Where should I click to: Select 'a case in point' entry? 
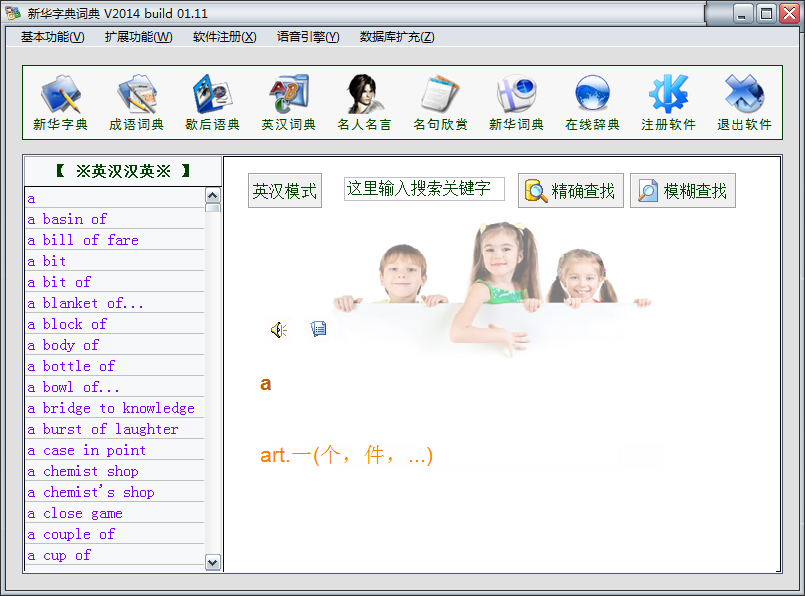click(x=114, y=451)
